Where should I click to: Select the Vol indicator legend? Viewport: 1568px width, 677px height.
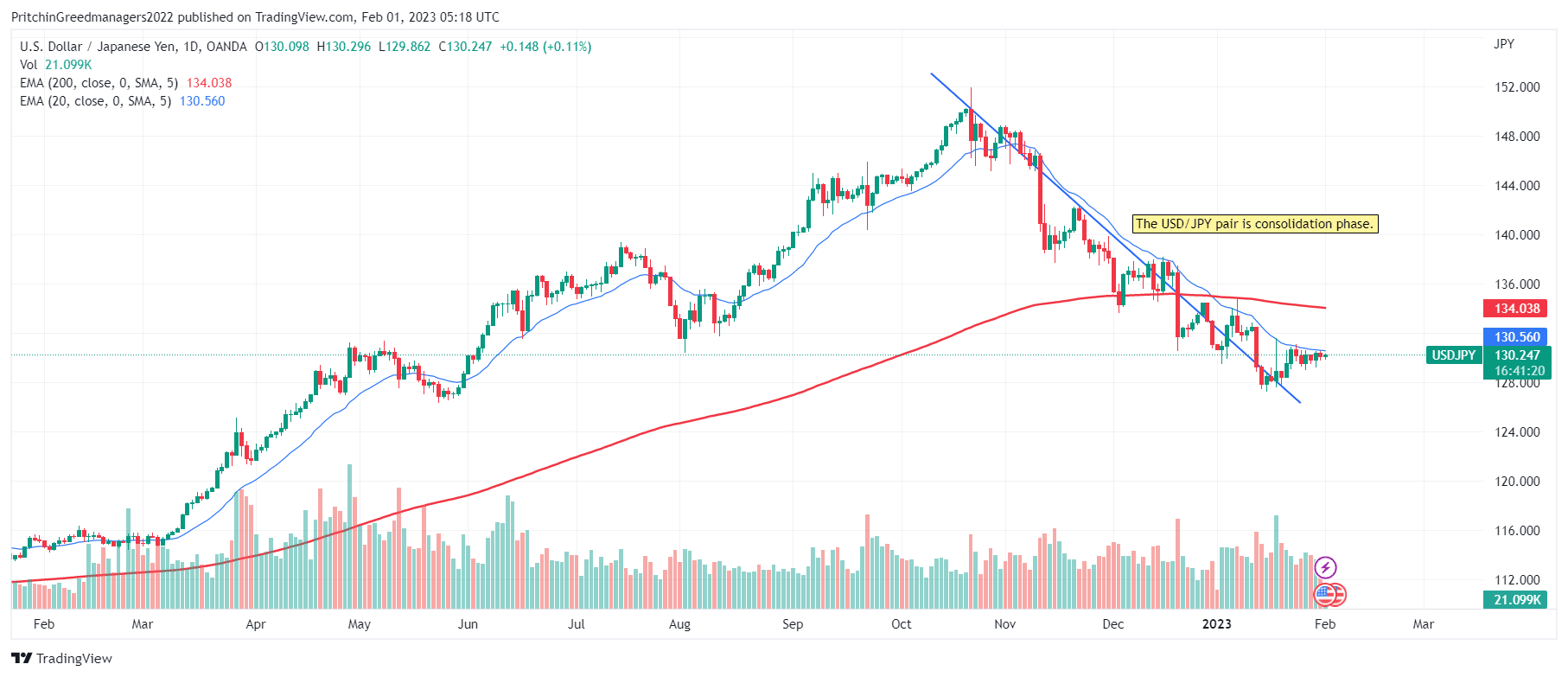click(x=29, y=65)
